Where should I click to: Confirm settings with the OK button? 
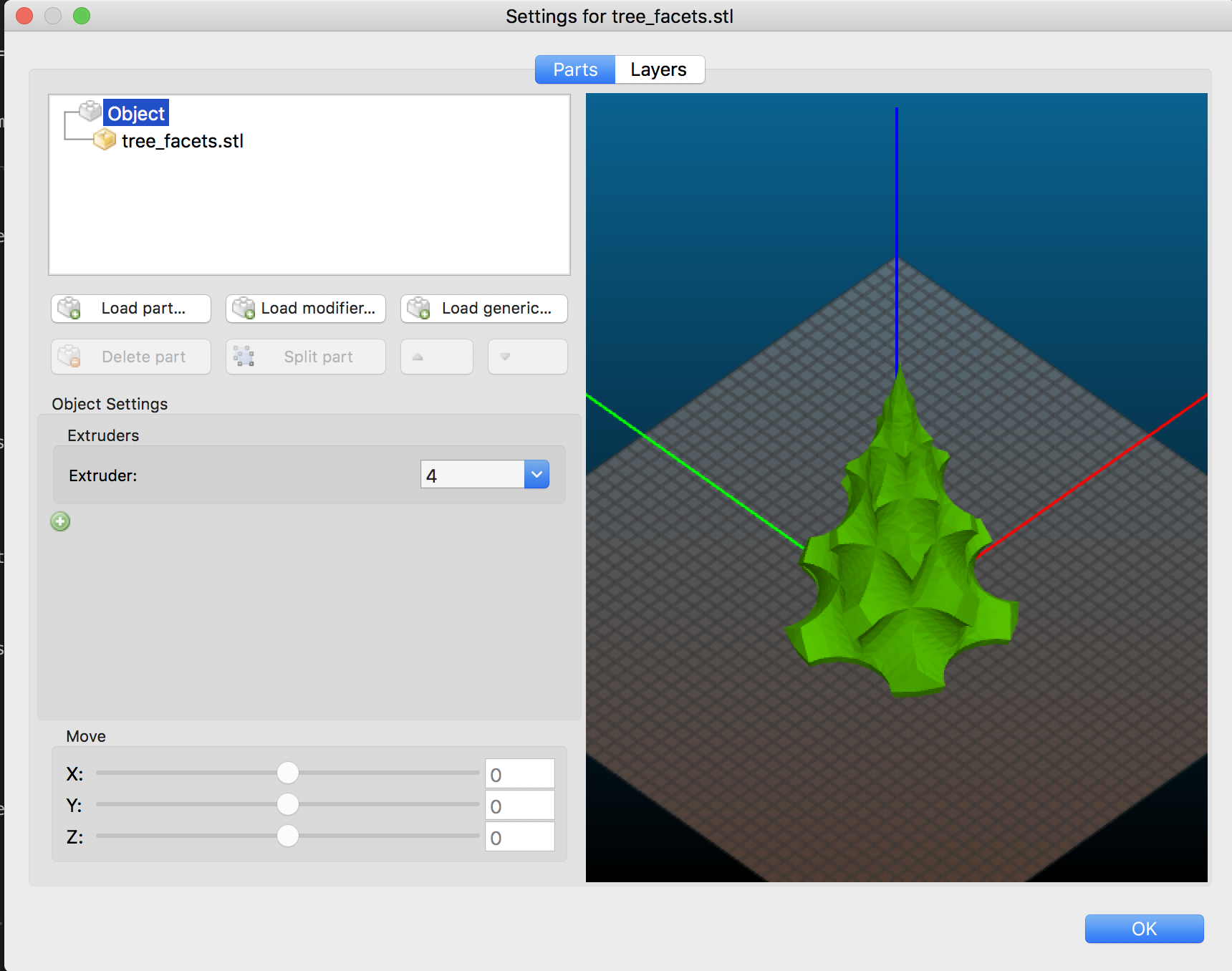(x=1144, y=929)
